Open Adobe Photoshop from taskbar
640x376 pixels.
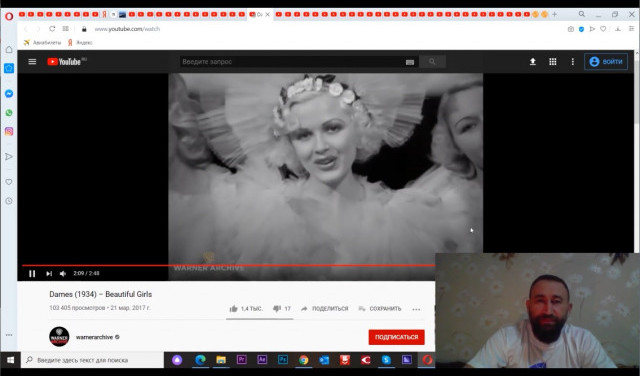(283, 360)
